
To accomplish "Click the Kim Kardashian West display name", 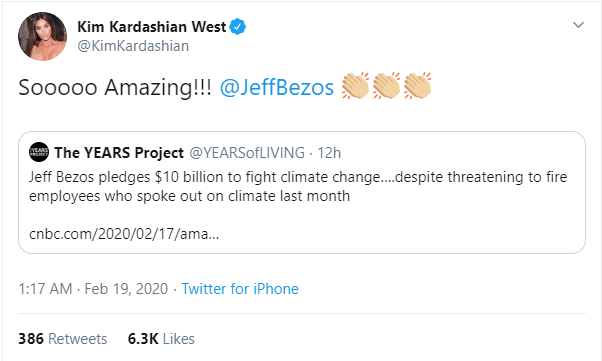I will (152, 27).
